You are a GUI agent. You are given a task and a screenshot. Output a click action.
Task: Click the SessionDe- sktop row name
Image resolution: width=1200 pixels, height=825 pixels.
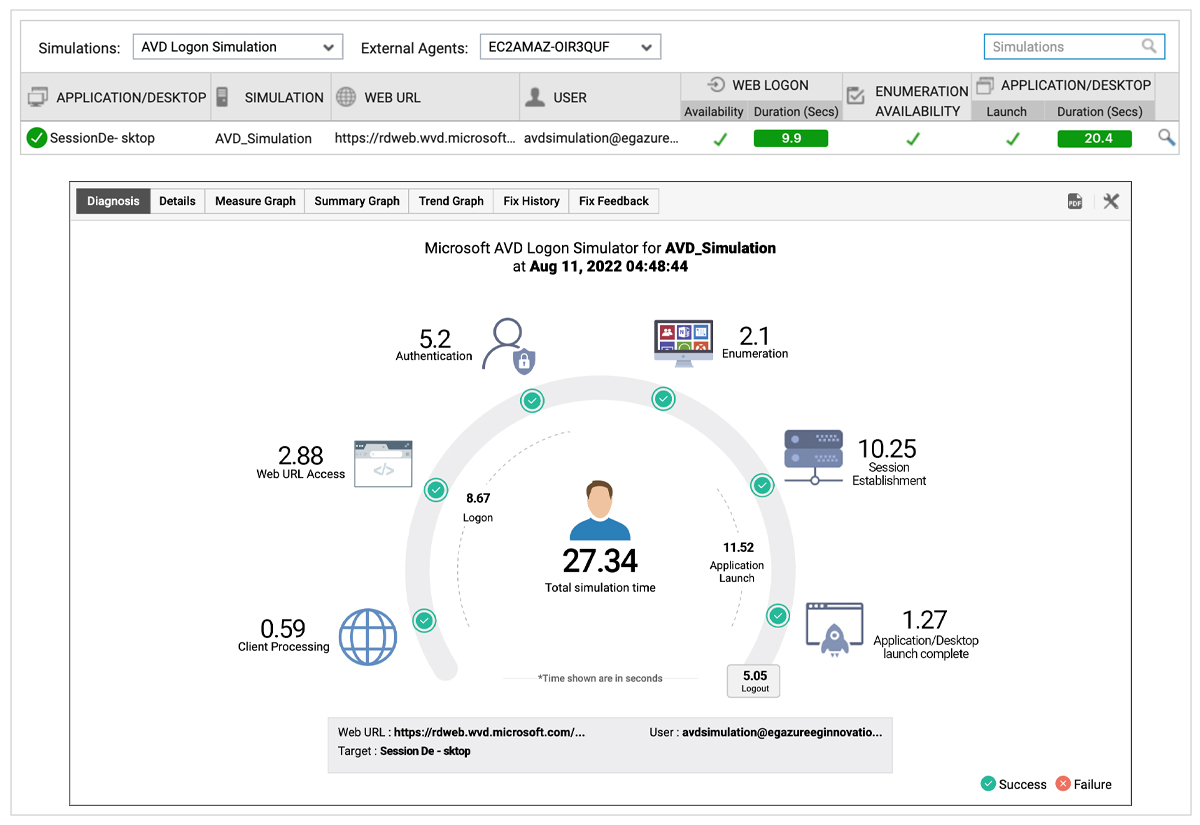[102, 138]
